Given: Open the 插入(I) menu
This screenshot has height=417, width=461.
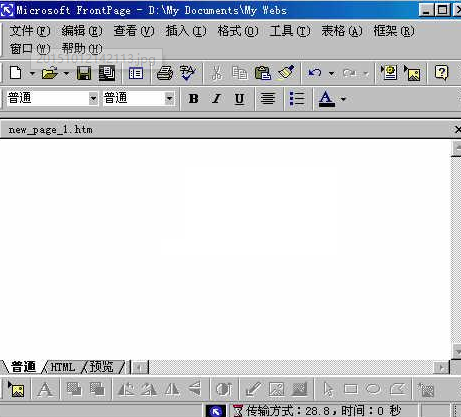Looking at the screenshot, I should [x=186, y=31].
